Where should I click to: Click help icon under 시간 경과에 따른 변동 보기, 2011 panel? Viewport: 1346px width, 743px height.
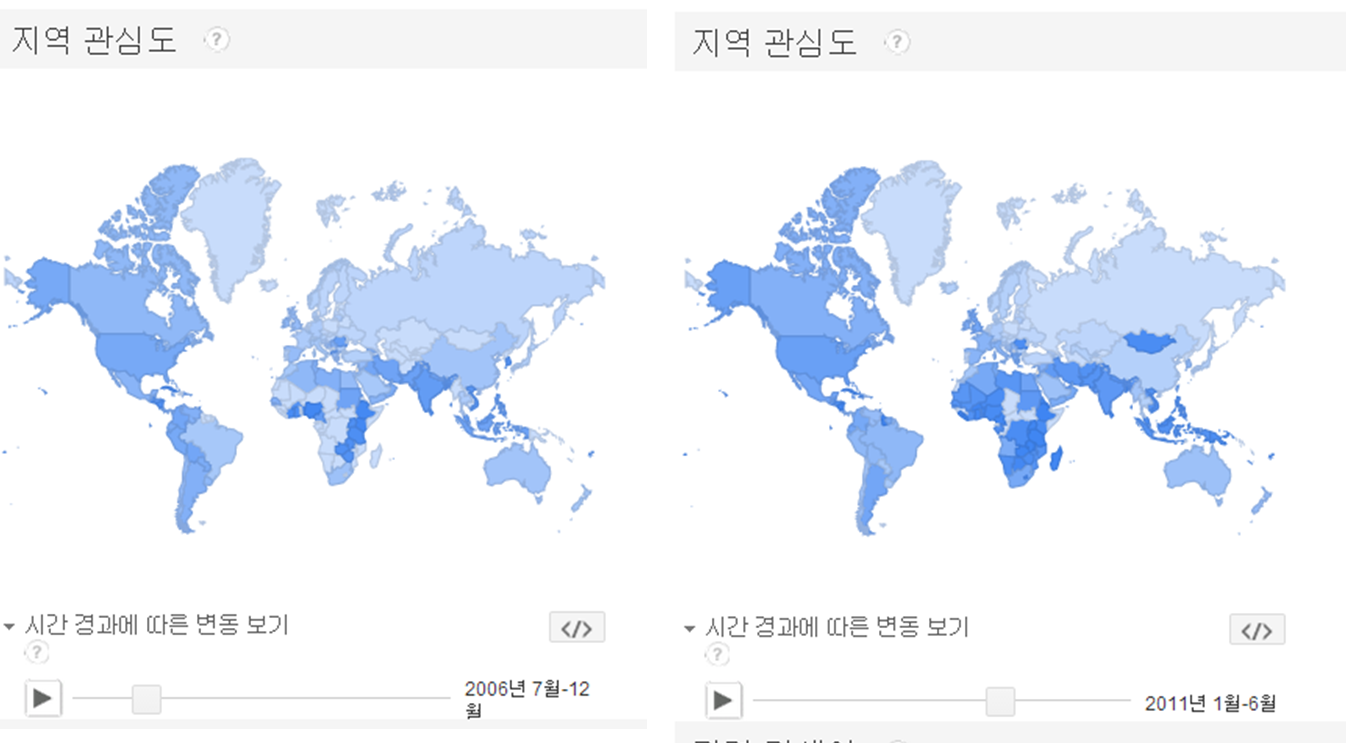[x=717, y=655]
